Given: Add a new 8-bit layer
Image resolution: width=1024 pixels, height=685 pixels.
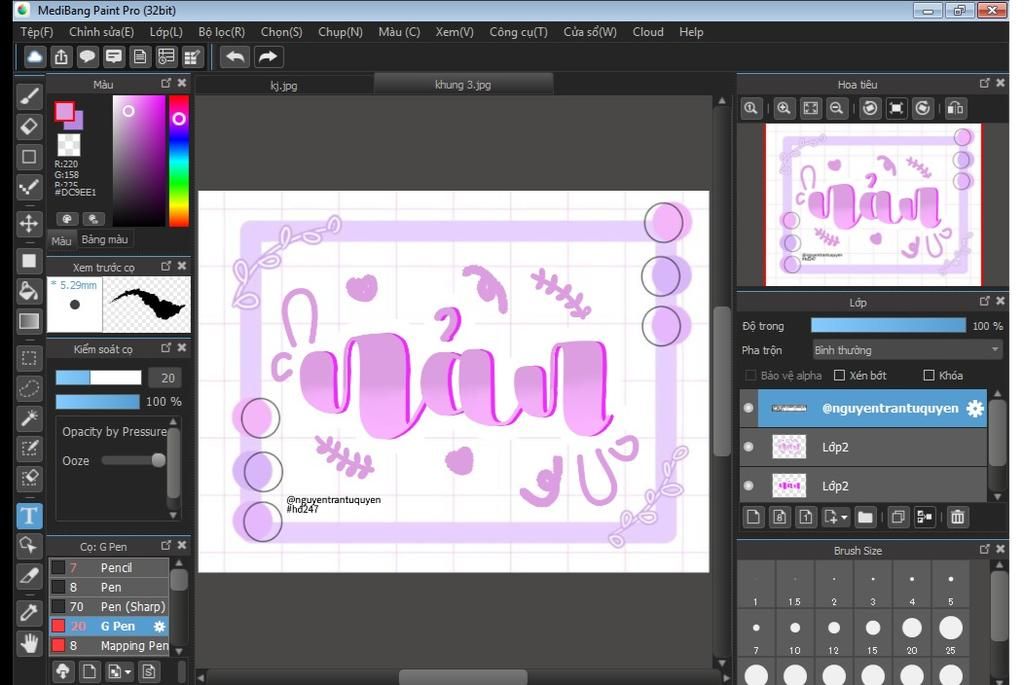Looking at the screenshot, I should click(x=779, y=517).
